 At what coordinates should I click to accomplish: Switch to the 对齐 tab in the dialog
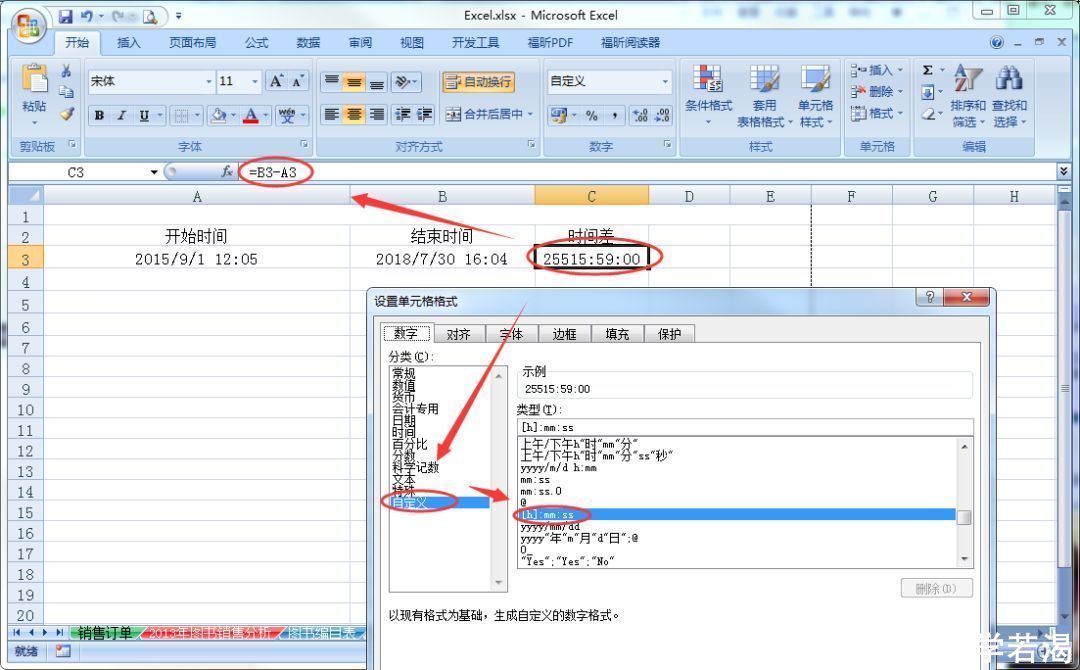[458, 334]
